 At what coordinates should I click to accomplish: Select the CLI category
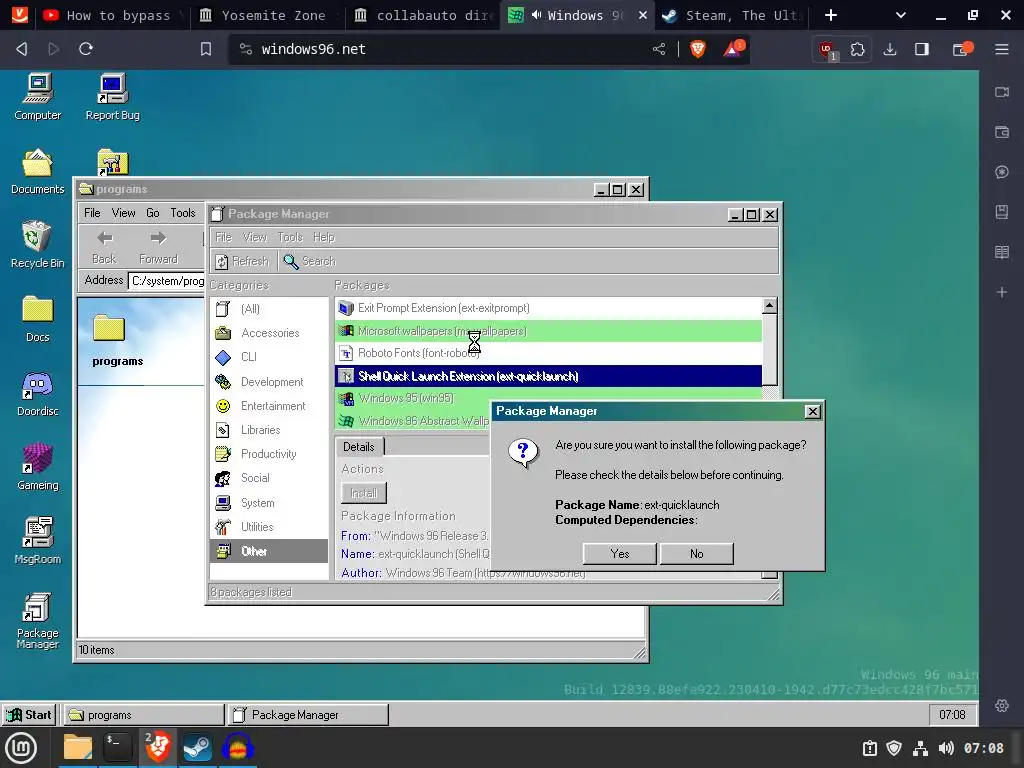click(268, 357)
